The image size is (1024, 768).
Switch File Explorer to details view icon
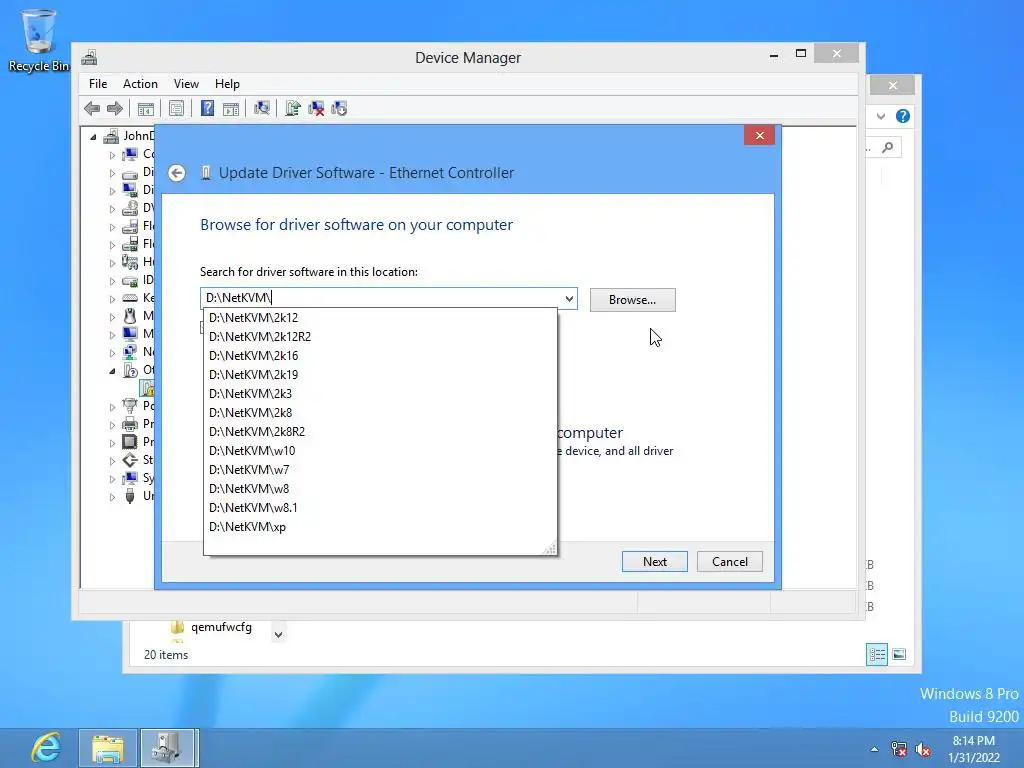(876, 654)
